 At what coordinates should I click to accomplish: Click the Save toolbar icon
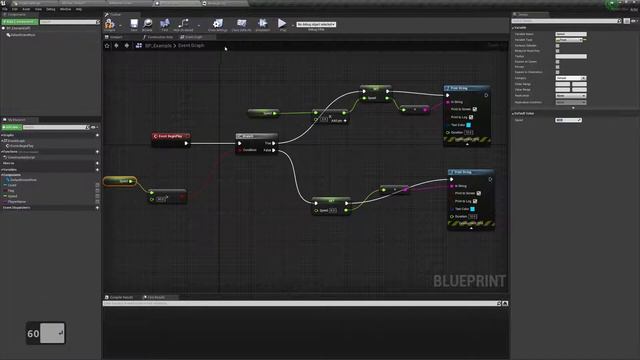(134, 24)
